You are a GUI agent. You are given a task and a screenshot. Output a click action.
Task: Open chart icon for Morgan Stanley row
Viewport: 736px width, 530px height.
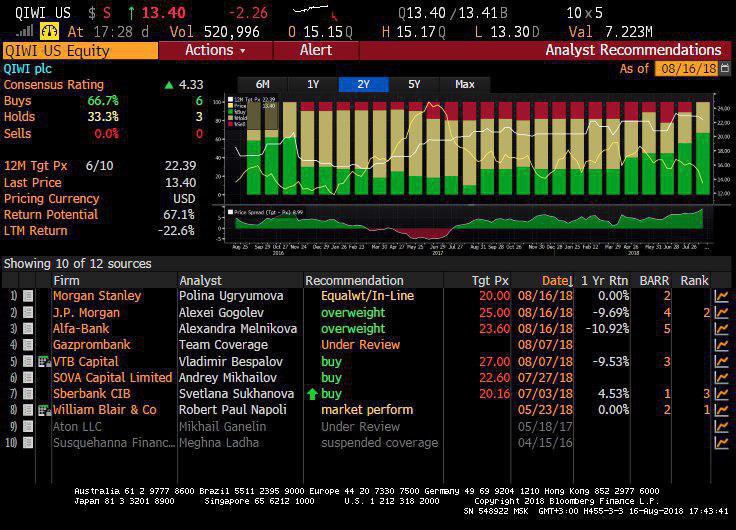pos(721,296)
